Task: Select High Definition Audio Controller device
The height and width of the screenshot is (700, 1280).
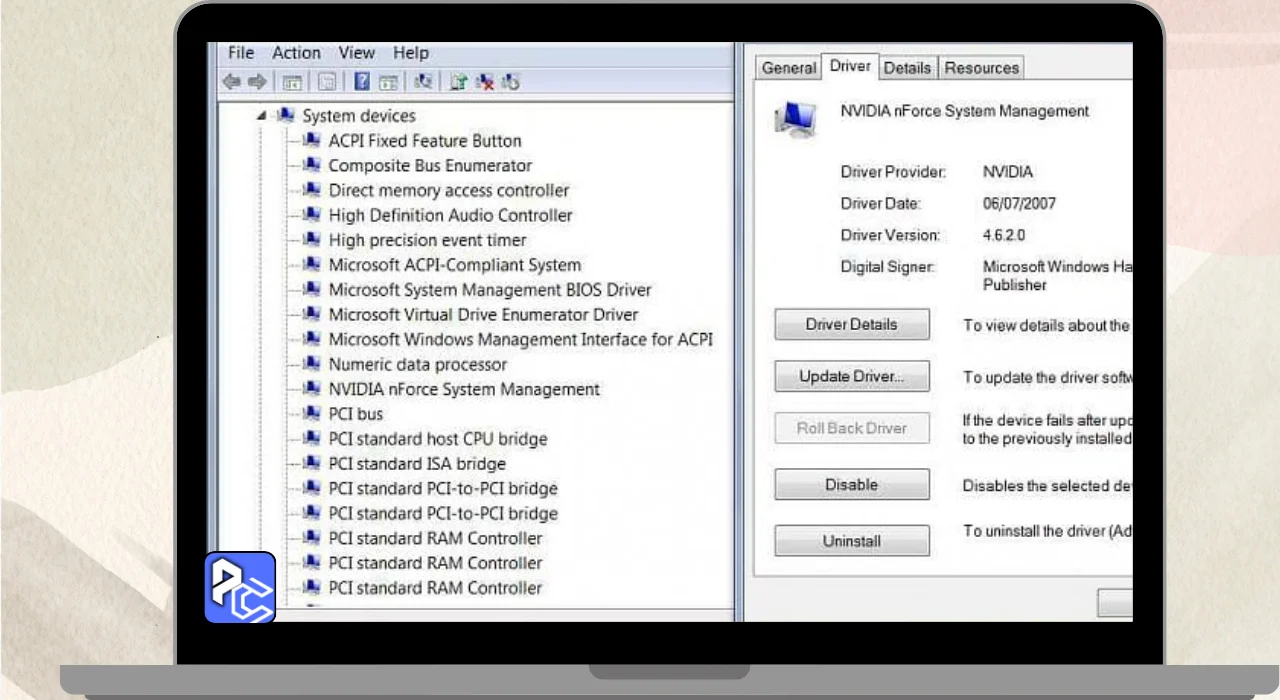Action: tap(450, 215)
